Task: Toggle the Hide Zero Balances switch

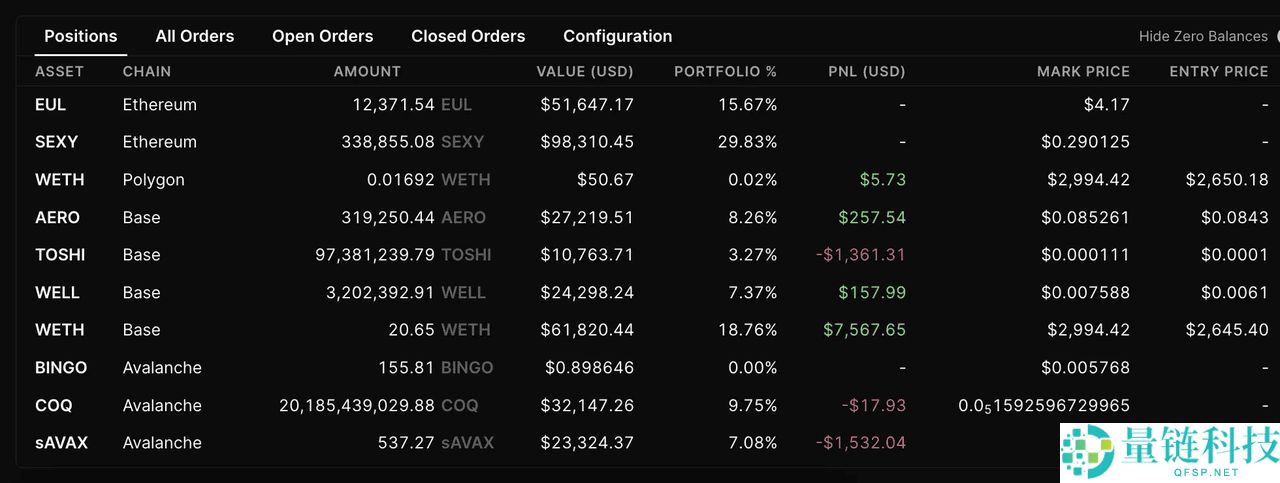Action: (1274, 36)
